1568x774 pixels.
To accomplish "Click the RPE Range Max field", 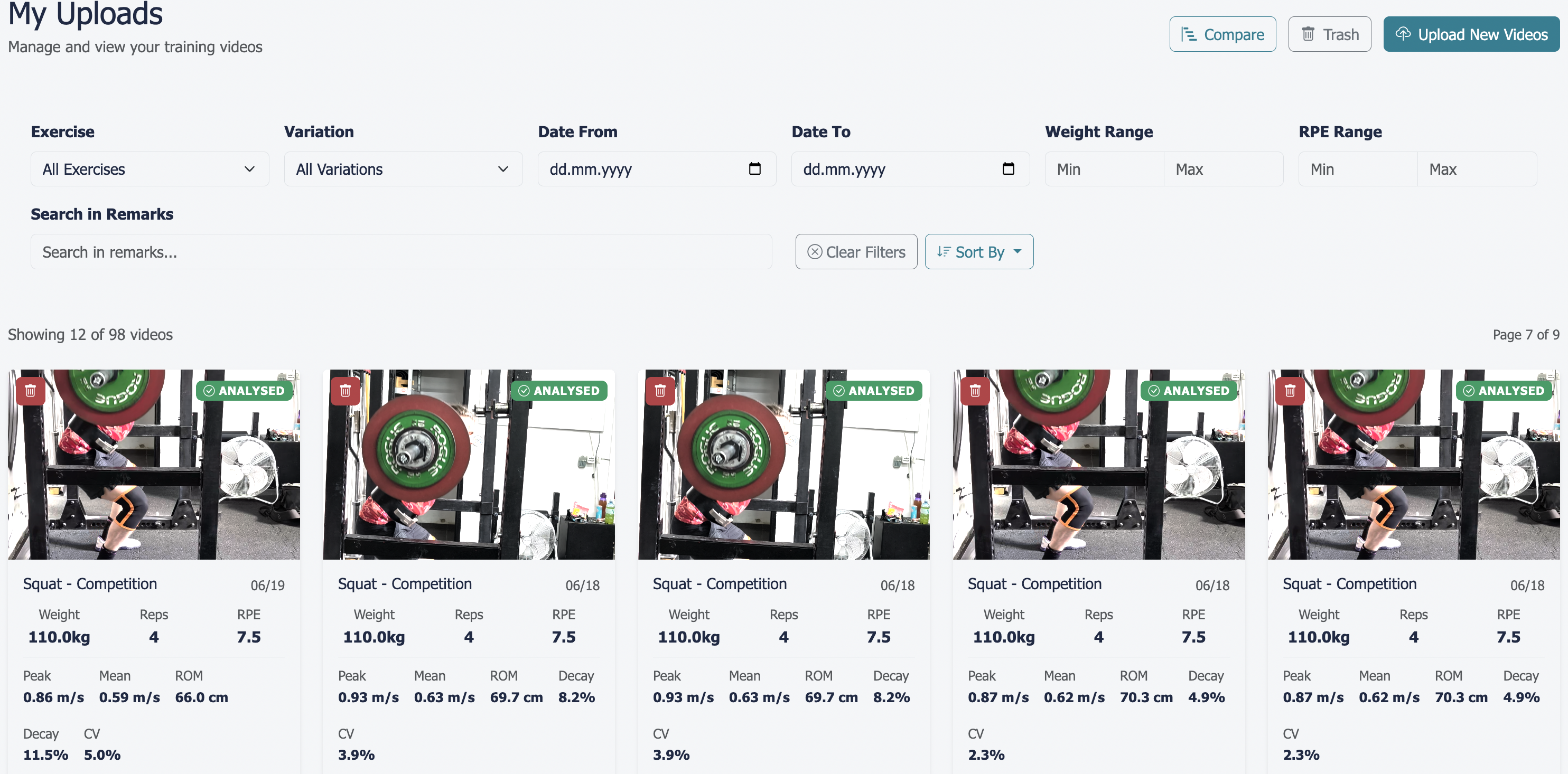I will [1477, 169].
